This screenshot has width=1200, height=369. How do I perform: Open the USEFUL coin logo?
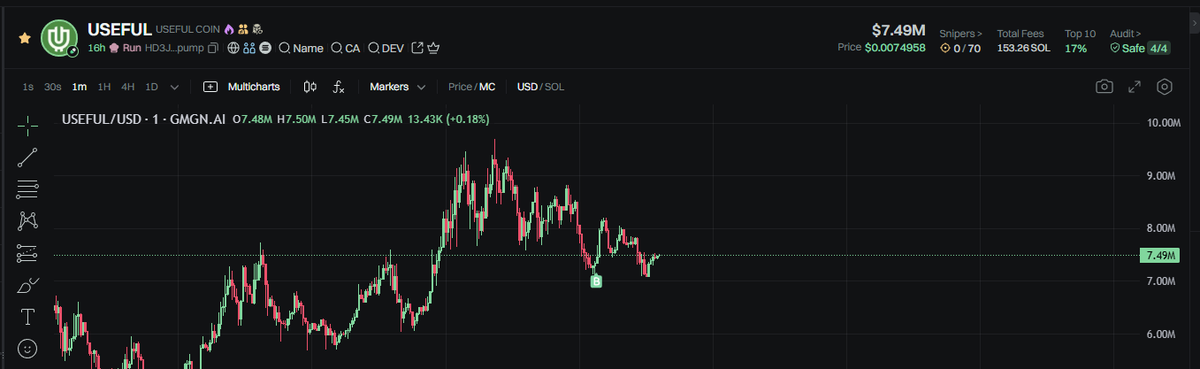(x=59, y=38)
